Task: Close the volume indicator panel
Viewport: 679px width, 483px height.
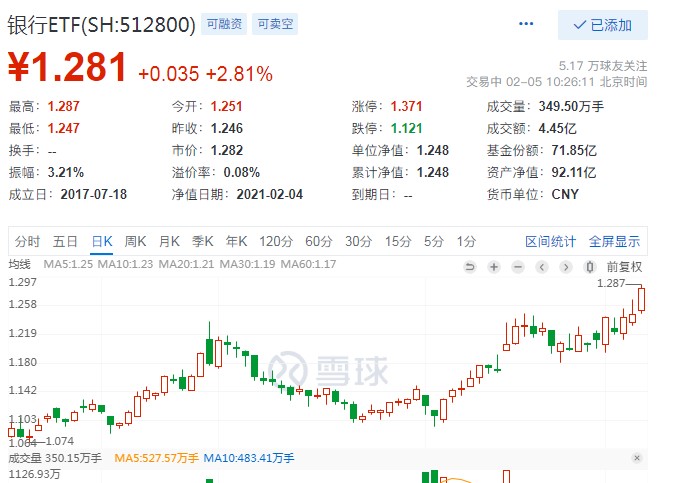Action: click(x=637, y=458)
